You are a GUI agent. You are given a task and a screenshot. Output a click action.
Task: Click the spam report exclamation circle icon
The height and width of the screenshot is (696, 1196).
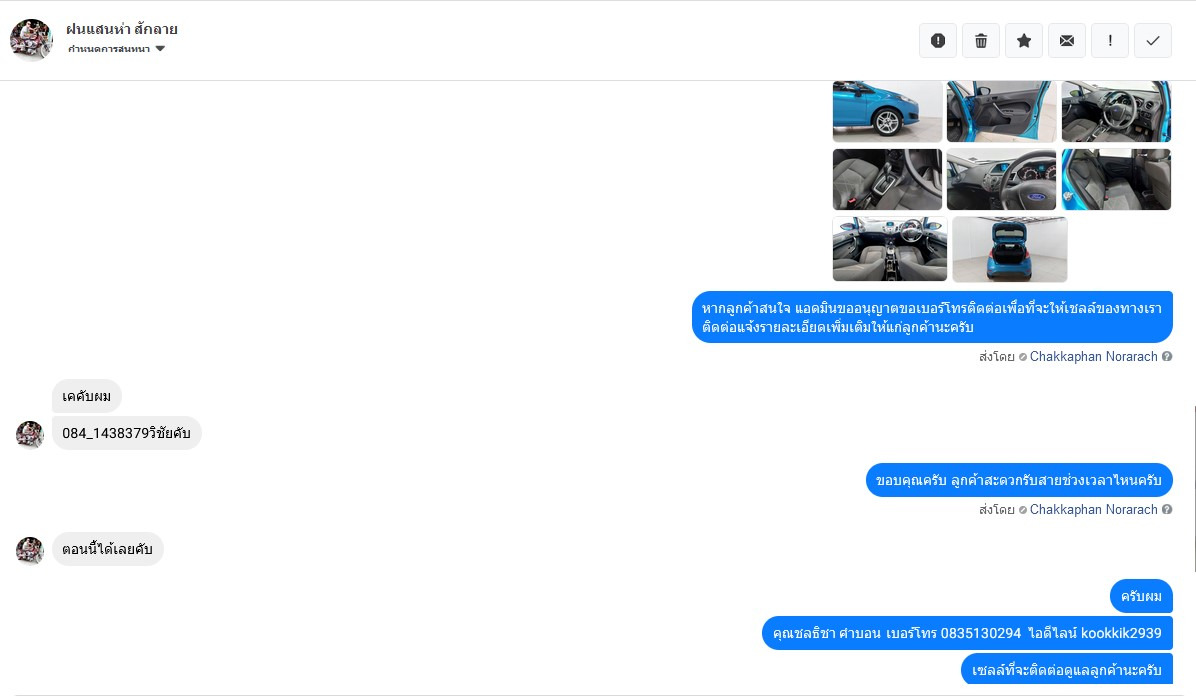coord(938,40)
